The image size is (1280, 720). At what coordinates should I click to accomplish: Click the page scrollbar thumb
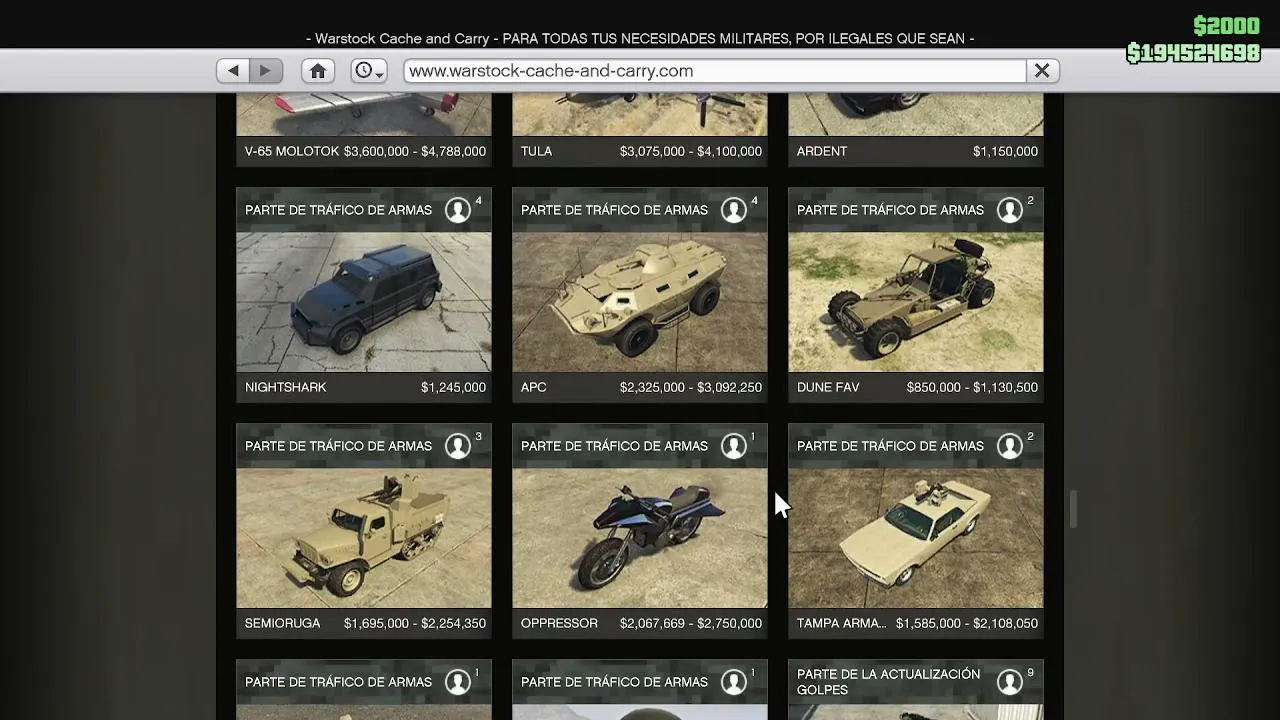1073,509
